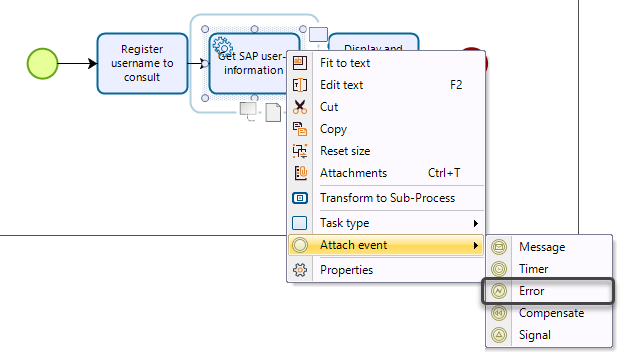Click the Task type square icon
This screenshot has width=628, height=361.
pyautogui.click(x=300, y=223)
